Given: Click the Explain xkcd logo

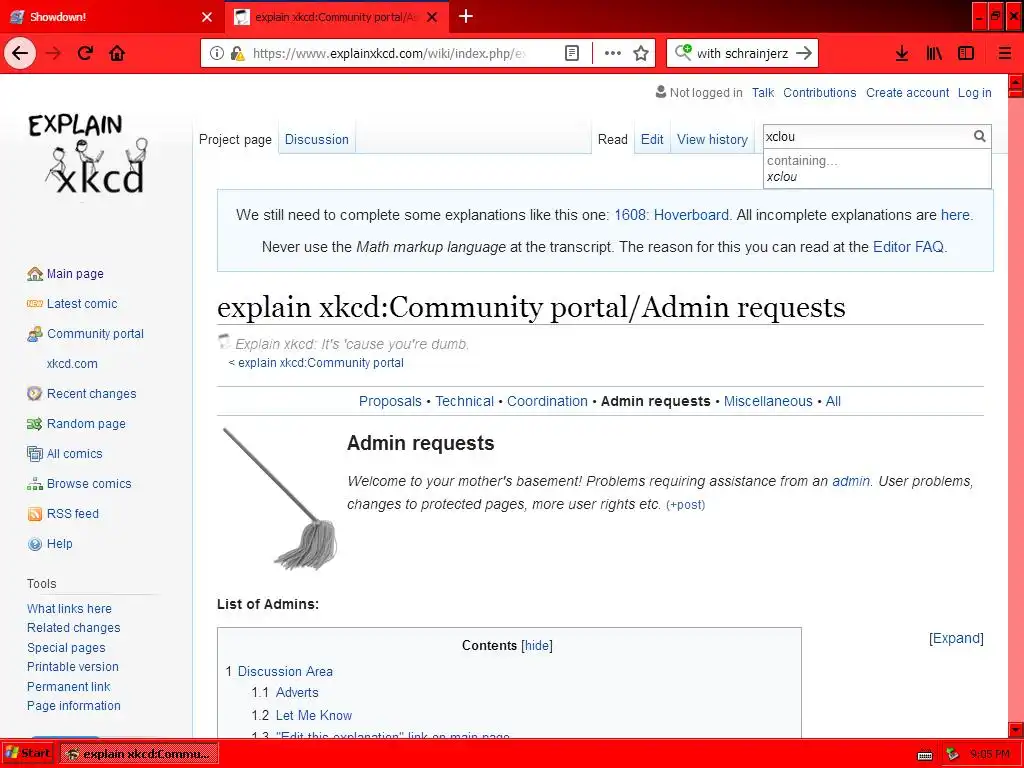Looking at the screenshot, I should click(x=88, y=155).
